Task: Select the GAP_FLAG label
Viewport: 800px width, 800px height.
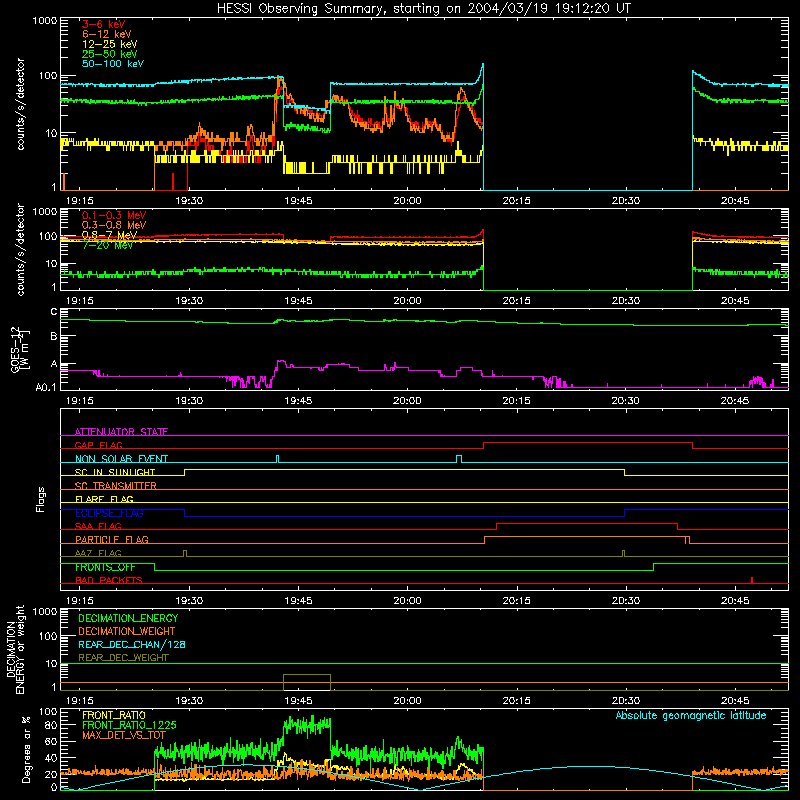Action: (x=98, y=445)
